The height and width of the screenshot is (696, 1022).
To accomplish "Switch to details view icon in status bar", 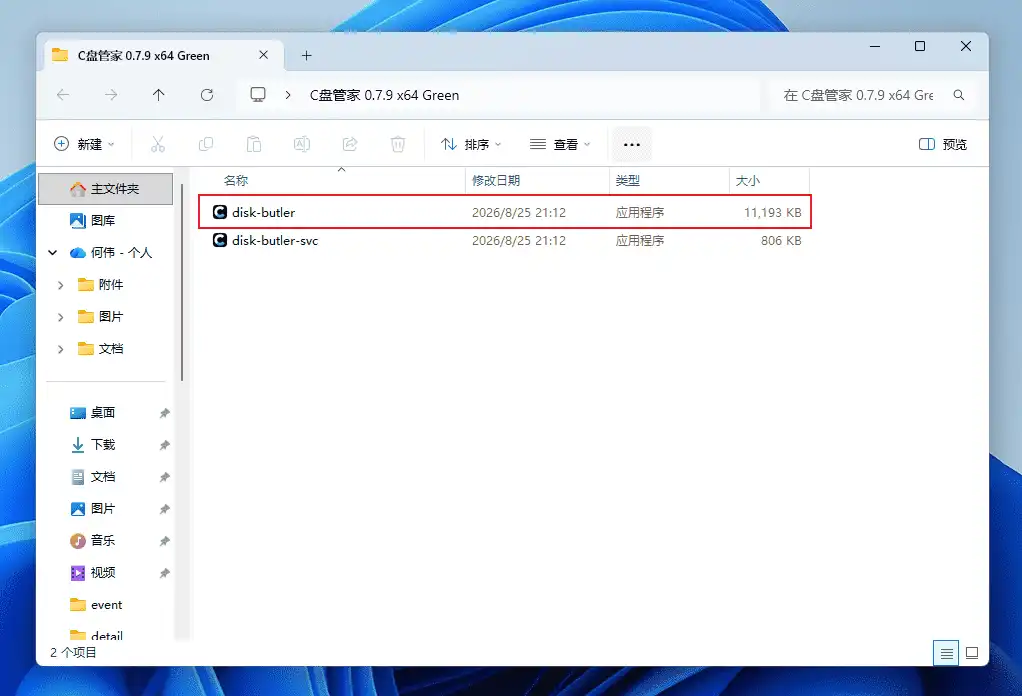I will click(x=946, y=653).
